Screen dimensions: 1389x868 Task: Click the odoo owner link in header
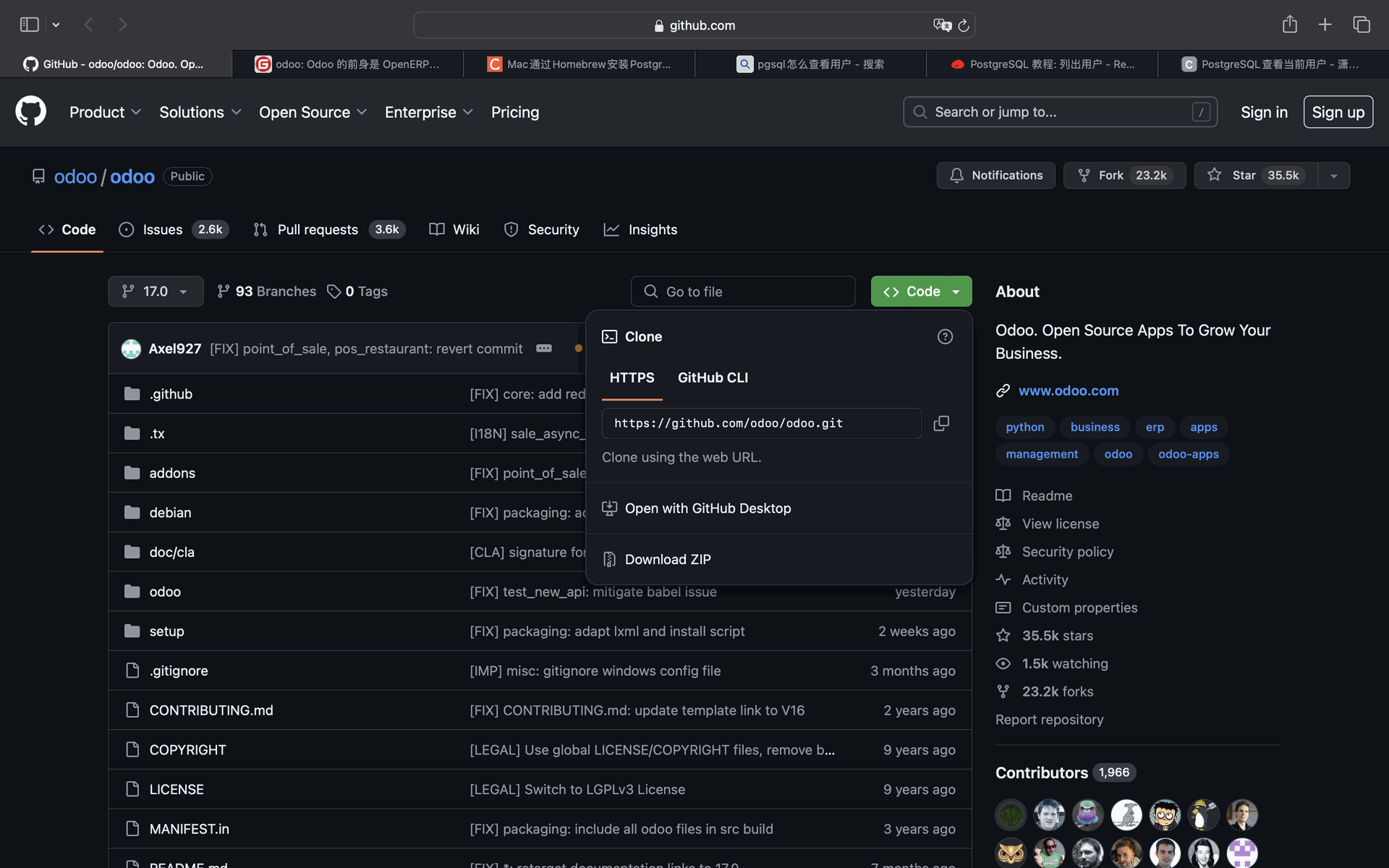click(75, 176)
